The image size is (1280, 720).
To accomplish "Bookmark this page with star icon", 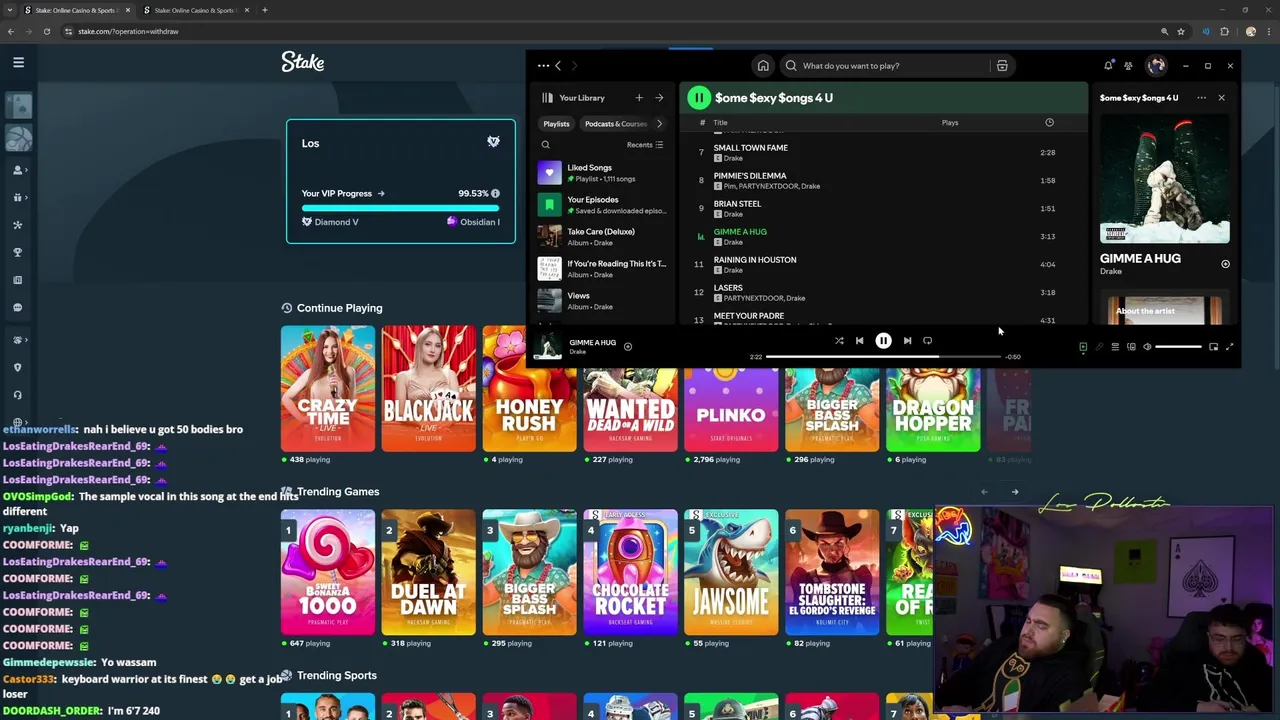I will coord(1181,31).
